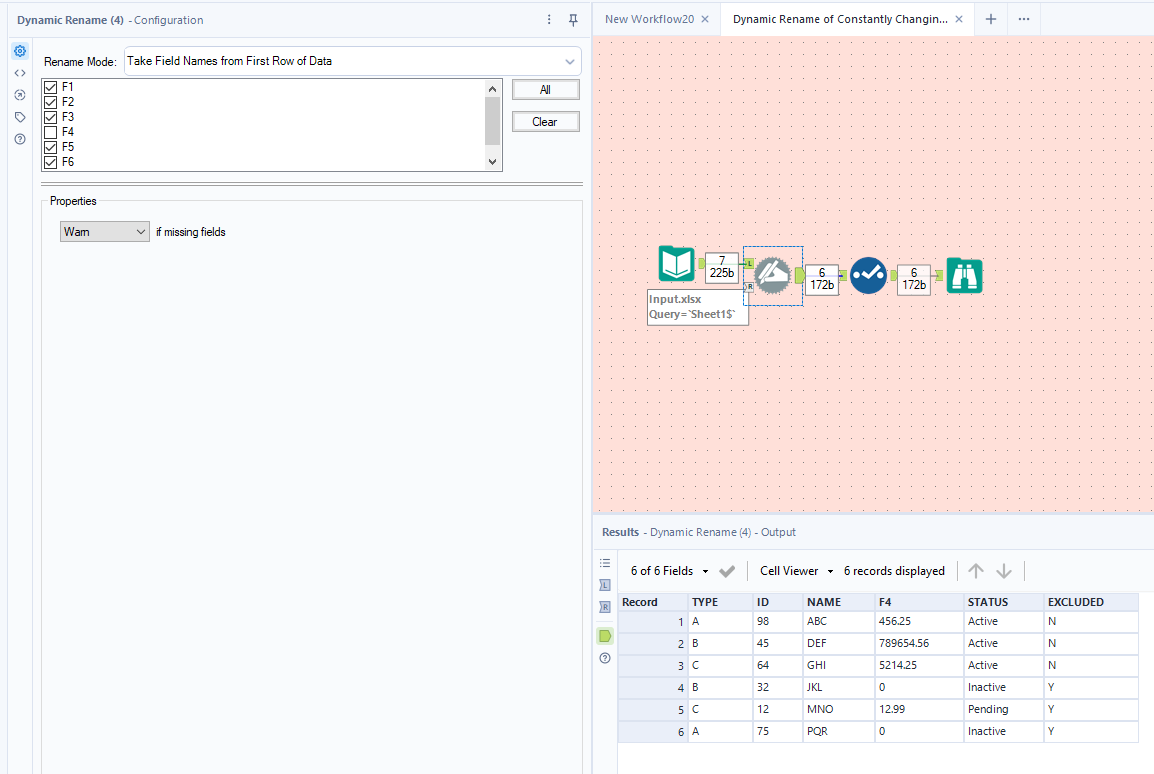Move to previous record with up arrow
This screenshot has height=774, width=1154.
point(976,571)
